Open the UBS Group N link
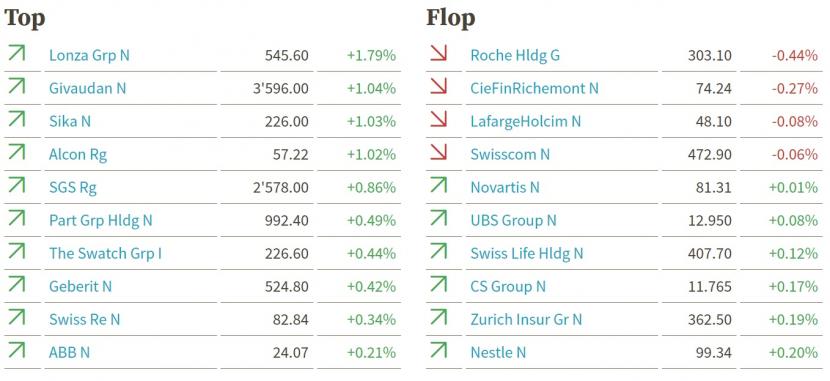The height and width of the screenshot is (381, 830). 513,221
